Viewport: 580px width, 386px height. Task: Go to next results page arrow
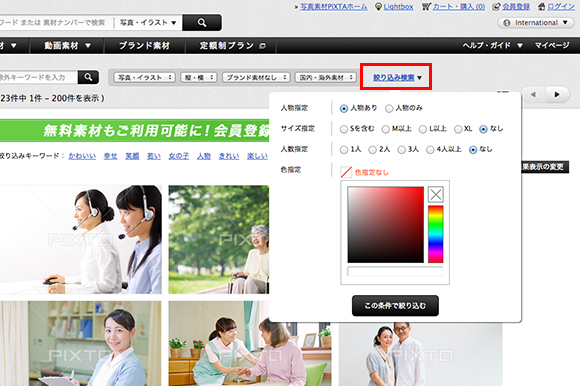coord(557,95)
